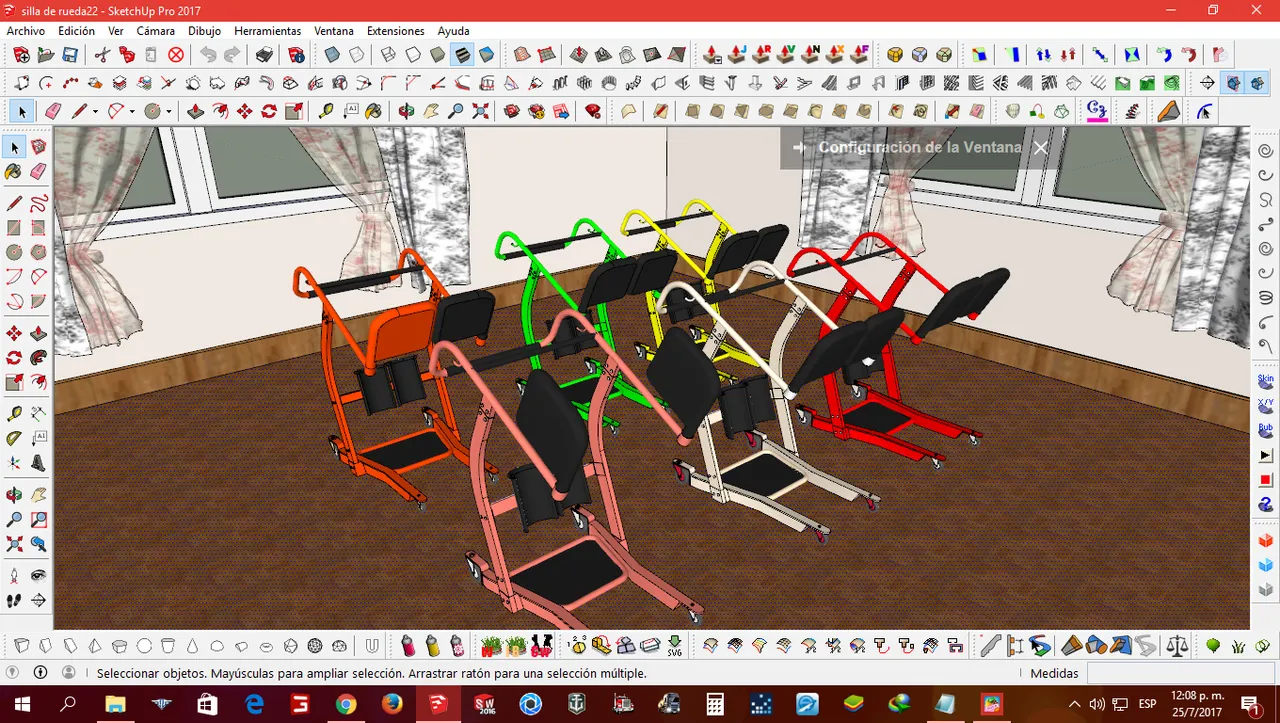Viewport: 1280px width, 723px height.
Task: Toggle Back Edges face style
Action: point(357,55)
